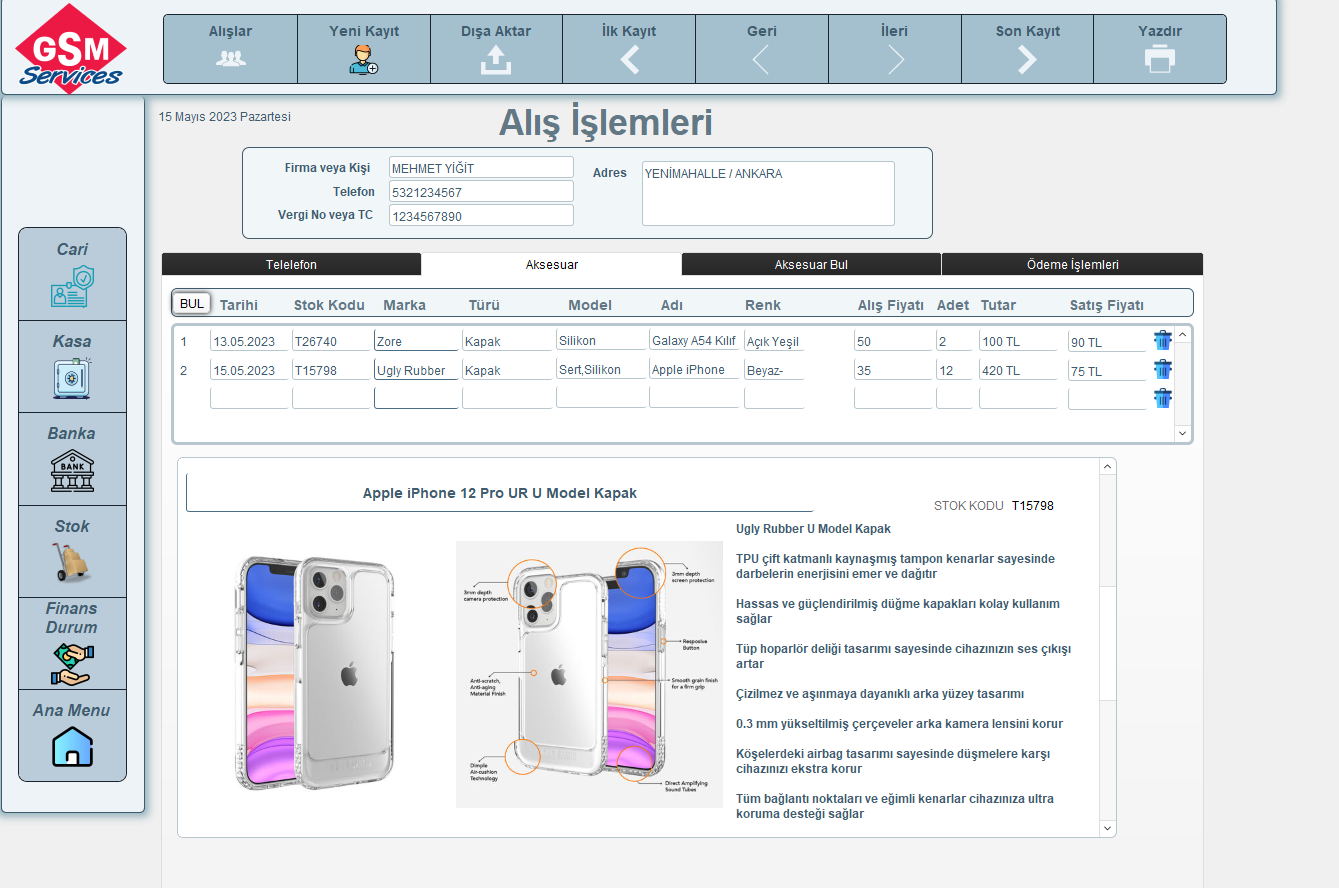The height and width of the screenshot is (888, 1339).
Task: Click the Apple iPhone name field
Action: coord(694,370)
